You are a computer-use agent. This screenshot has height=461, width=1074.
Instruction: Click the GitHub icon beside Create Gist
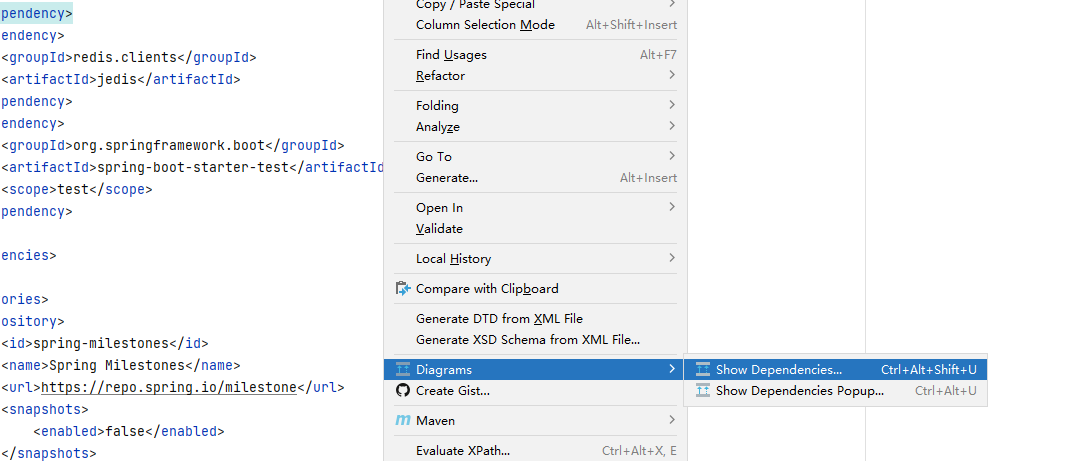tap(403, 391)
